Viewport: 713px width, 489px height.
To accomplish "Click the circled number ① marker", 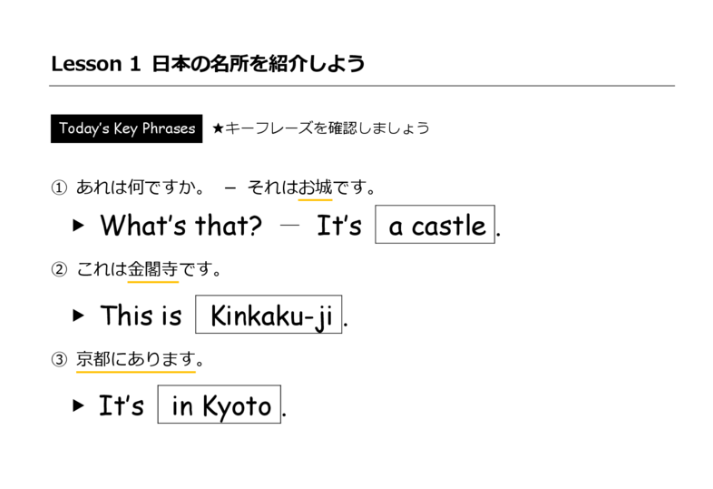I will point(59,187).
